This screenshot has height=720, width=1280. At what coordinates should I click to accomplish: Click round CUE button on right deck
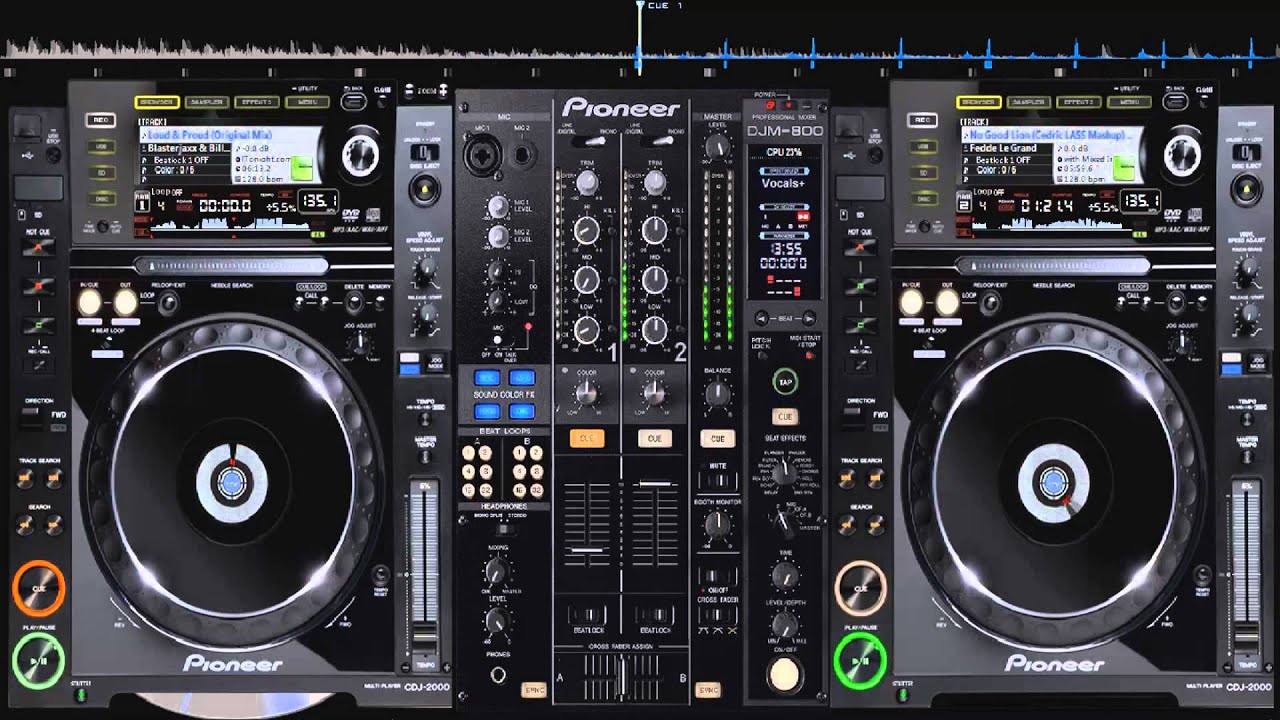point(860,588)
